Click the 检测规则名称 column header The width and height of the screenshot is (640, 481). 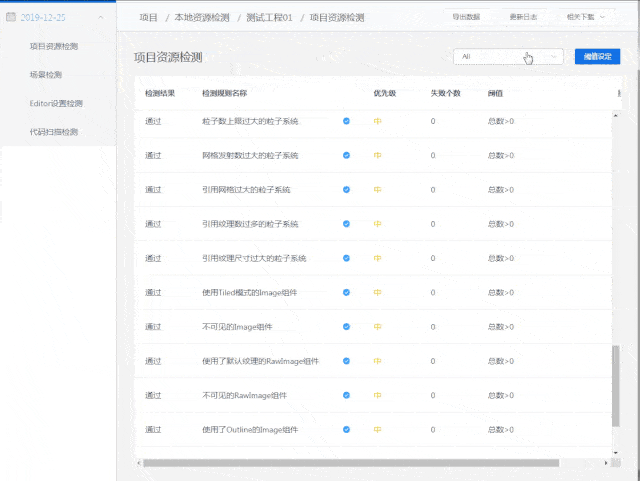[224, 93]
